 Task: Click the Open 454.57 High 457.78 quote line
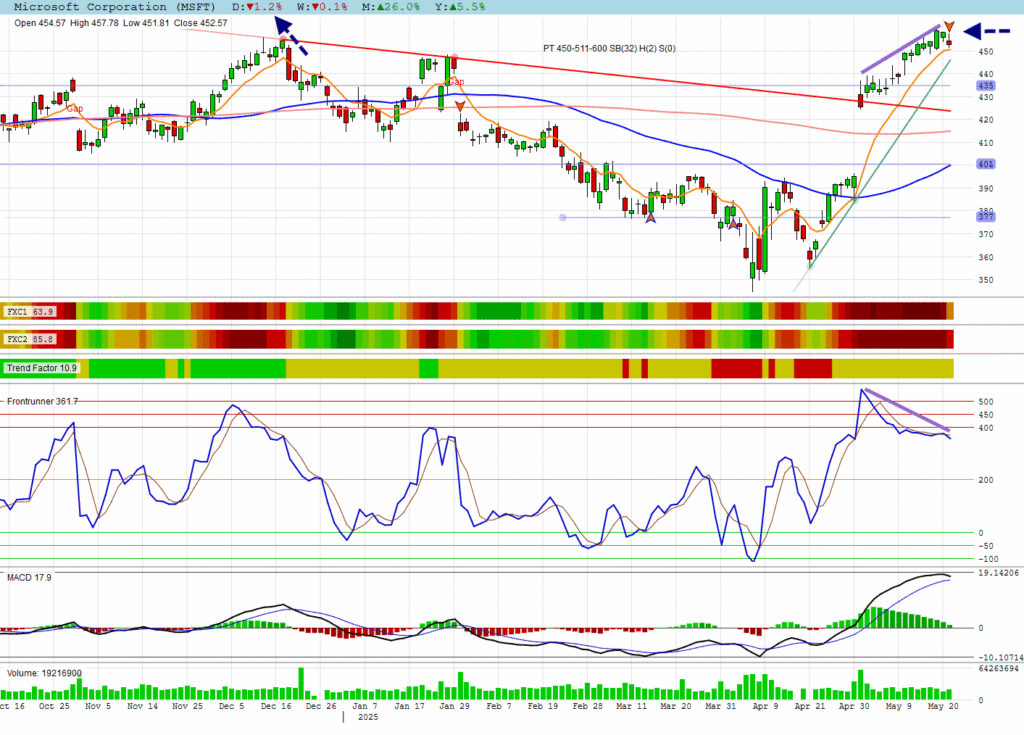[121, 23]
